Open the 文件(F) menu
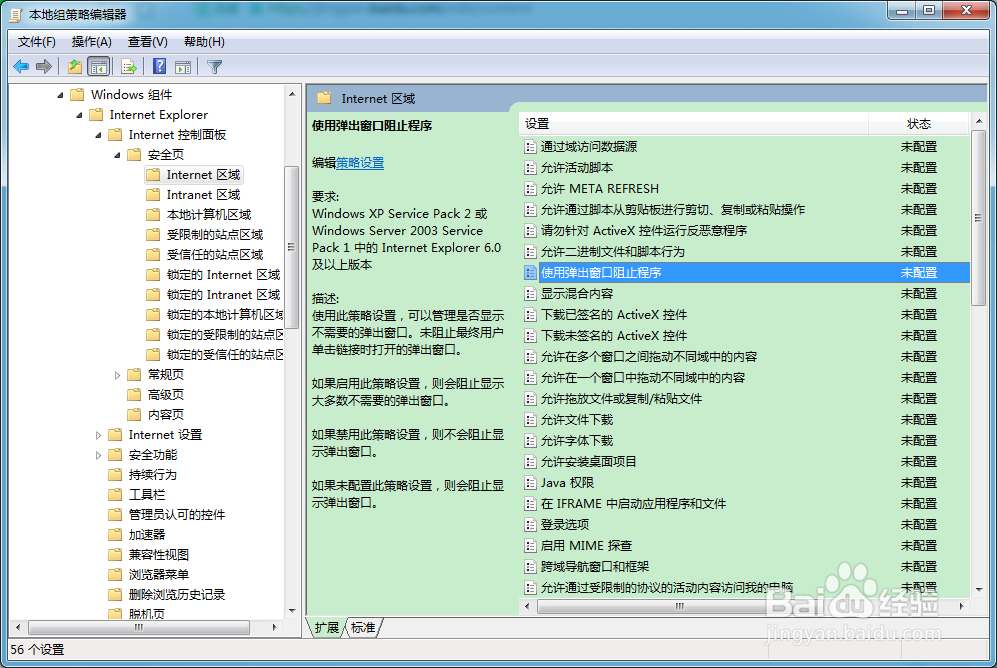 [x=37, y=42]
